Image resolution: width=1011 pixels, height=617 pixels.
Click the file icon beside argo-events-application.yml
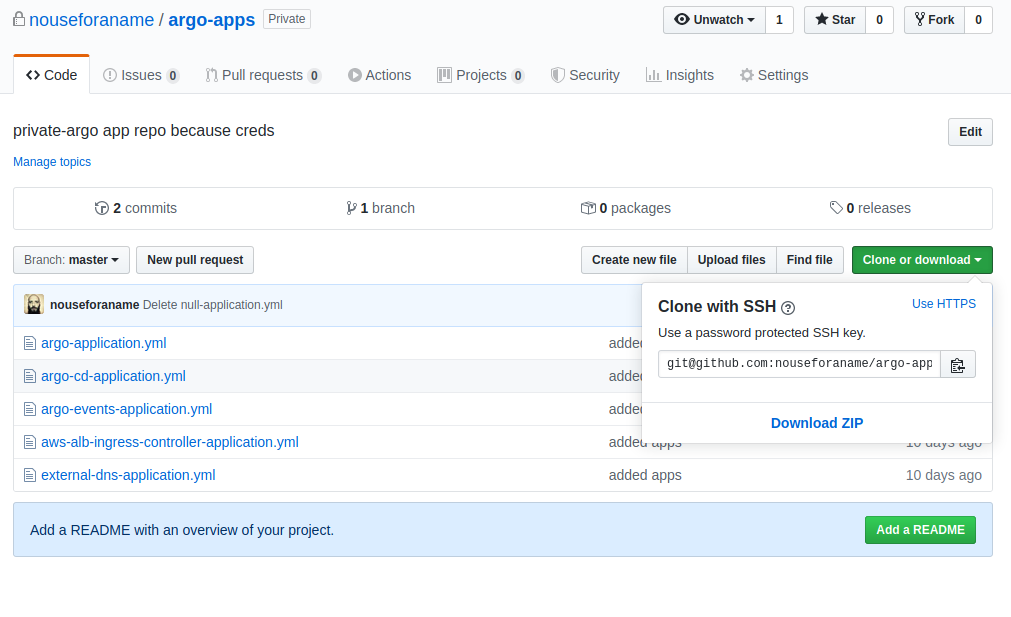tap(30, 409)
